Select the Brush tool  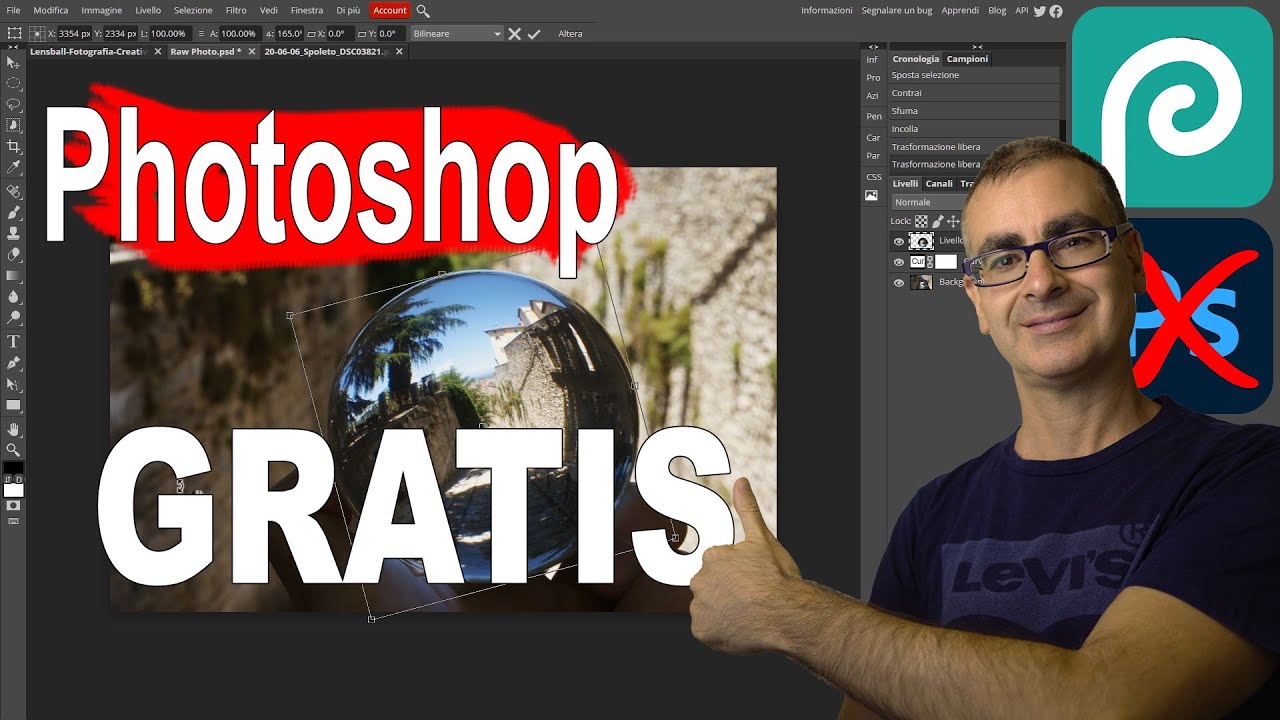[x=13, y=212]
